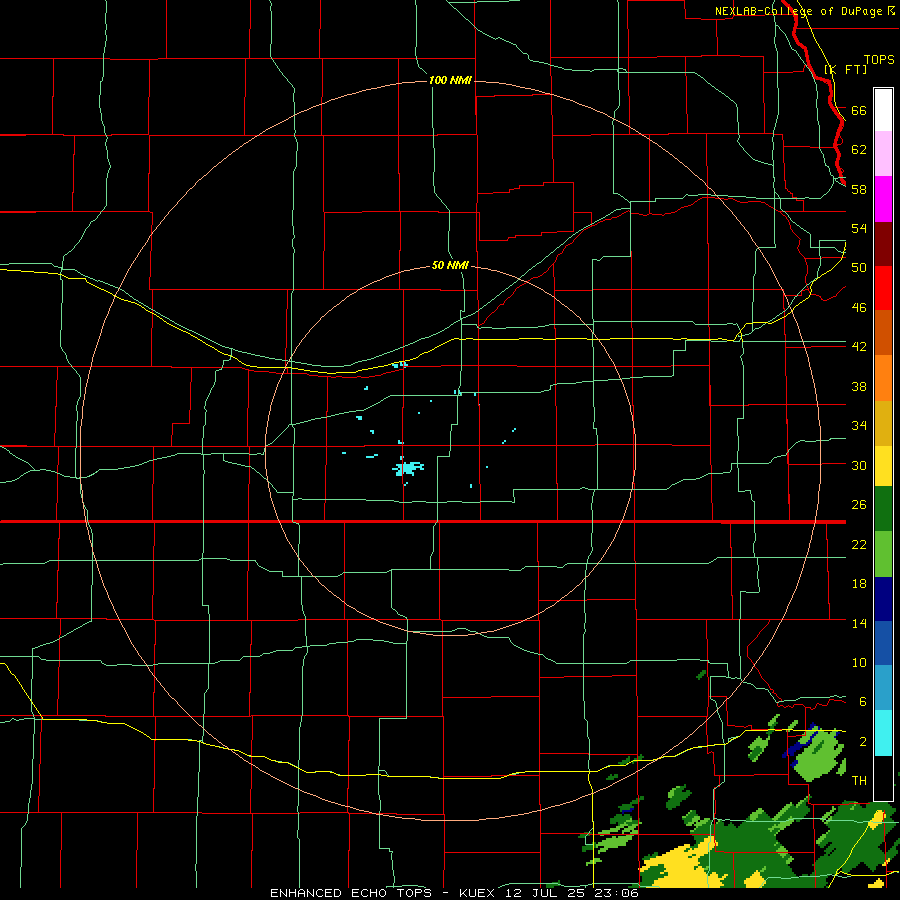The image size is (900, 900).
Task: Click the 42 value on the legend
Action: (859, 347)
